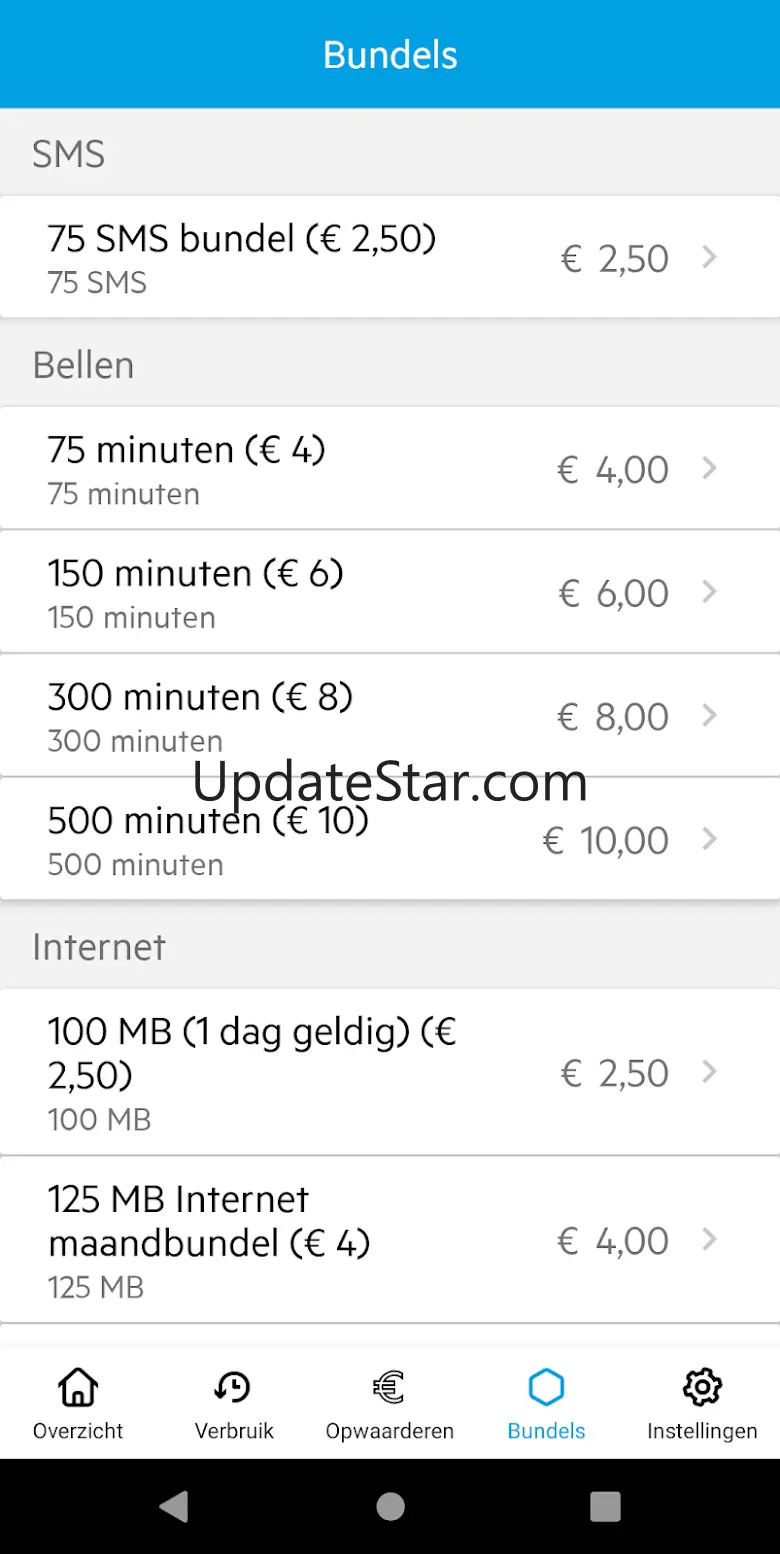Image resolution: width=780 pixels, height=1554 pixels.
Task: Open the Opwaarderen euro top-up icon
Action: (389, 1387)
